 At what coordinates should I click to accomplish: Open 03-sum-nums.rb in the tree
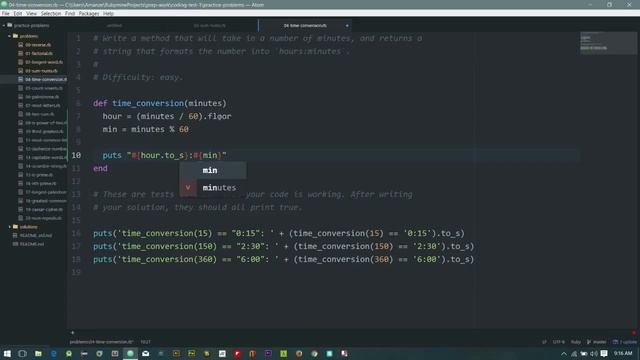[41, 71]
